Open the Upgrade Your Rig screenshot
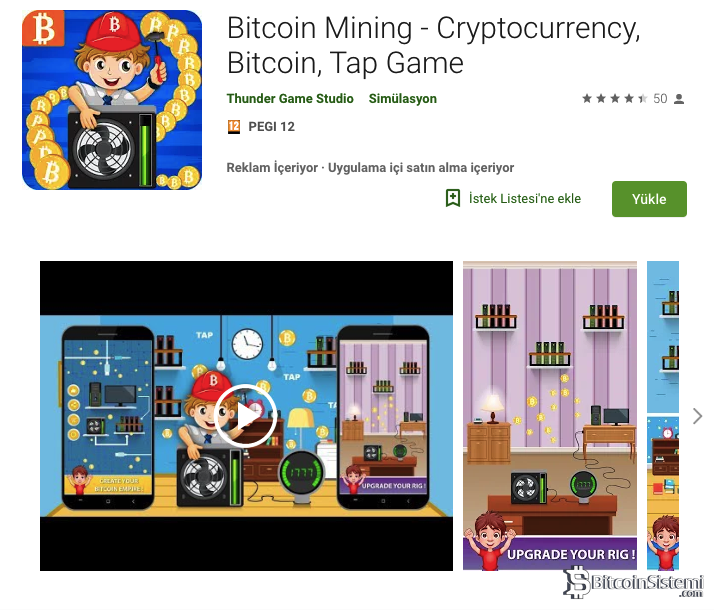This screenshot has height=610, width=714. tap(550, 415)
